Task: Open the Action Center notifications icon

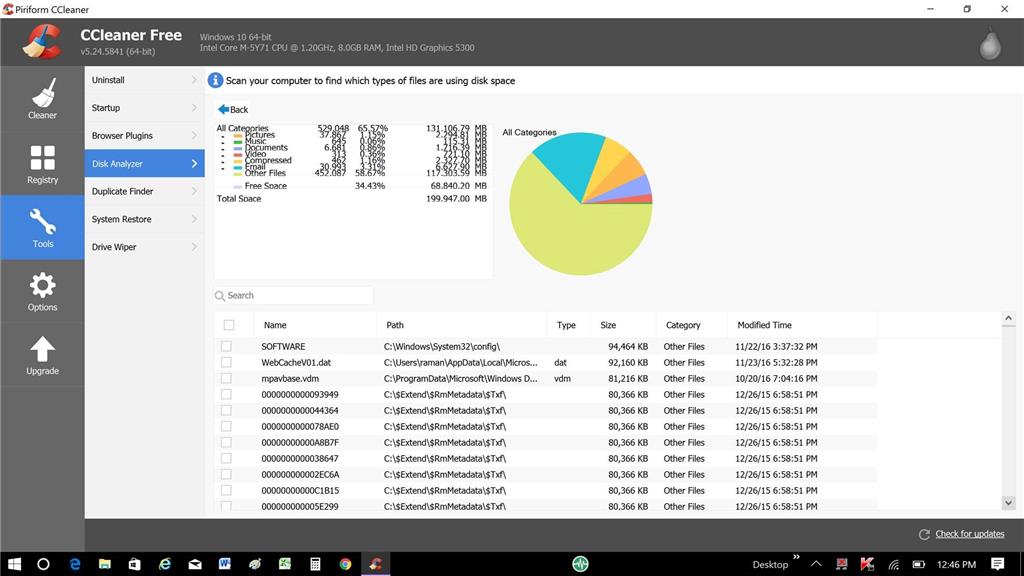Action: (x=997, y=564)
